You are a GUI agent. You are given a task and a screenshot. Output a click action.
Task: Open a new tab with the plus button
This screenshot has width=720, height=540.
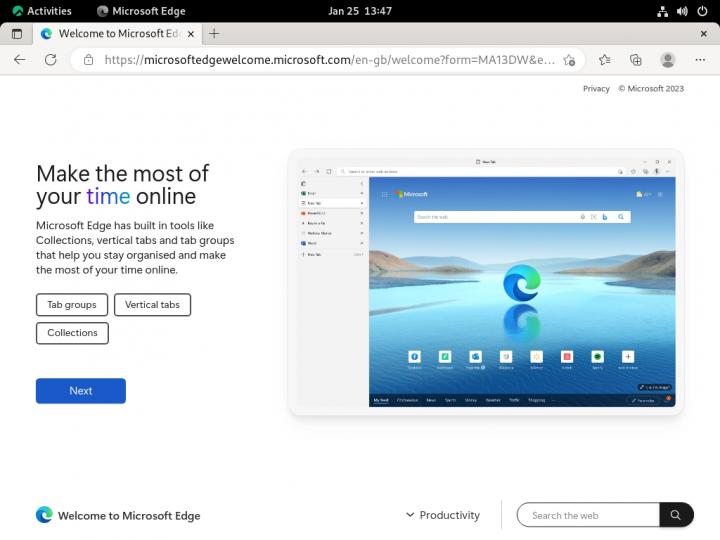(x=214, y=33)
